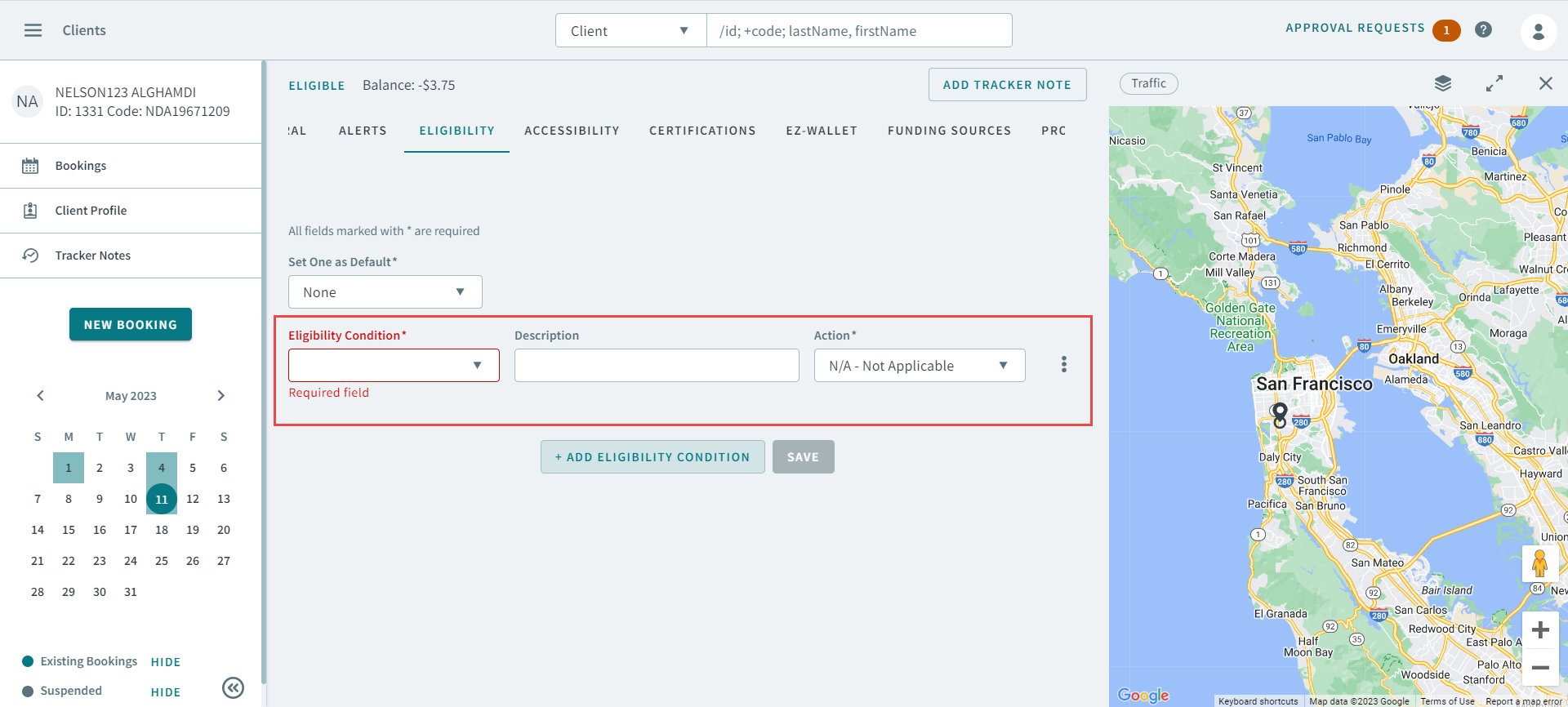Open the eligibility row three-dot menu
1568x707 pixels.
click(1063, 364)
